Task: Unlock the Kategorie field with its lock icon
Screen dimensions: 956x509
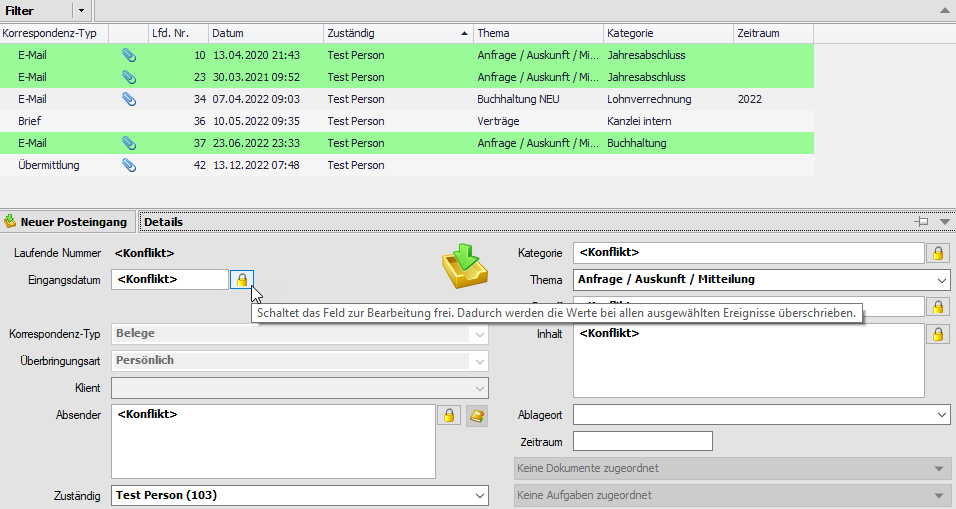Action: 938,253
